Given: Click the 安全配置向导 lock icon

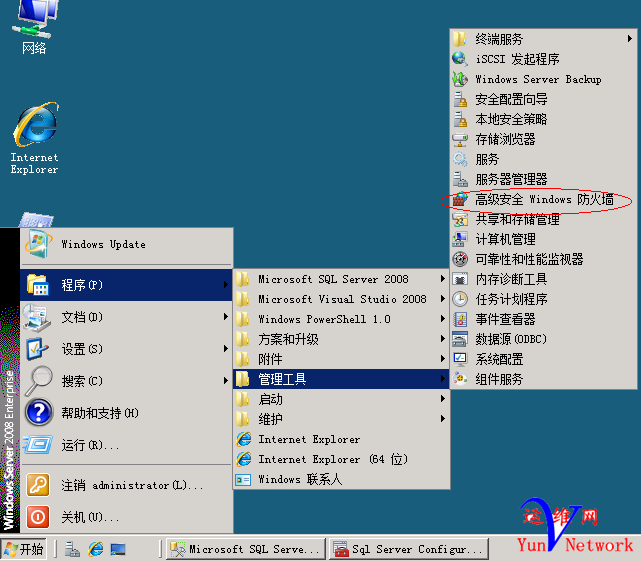Looking at the screenshot, I should (x=460, y=99).
